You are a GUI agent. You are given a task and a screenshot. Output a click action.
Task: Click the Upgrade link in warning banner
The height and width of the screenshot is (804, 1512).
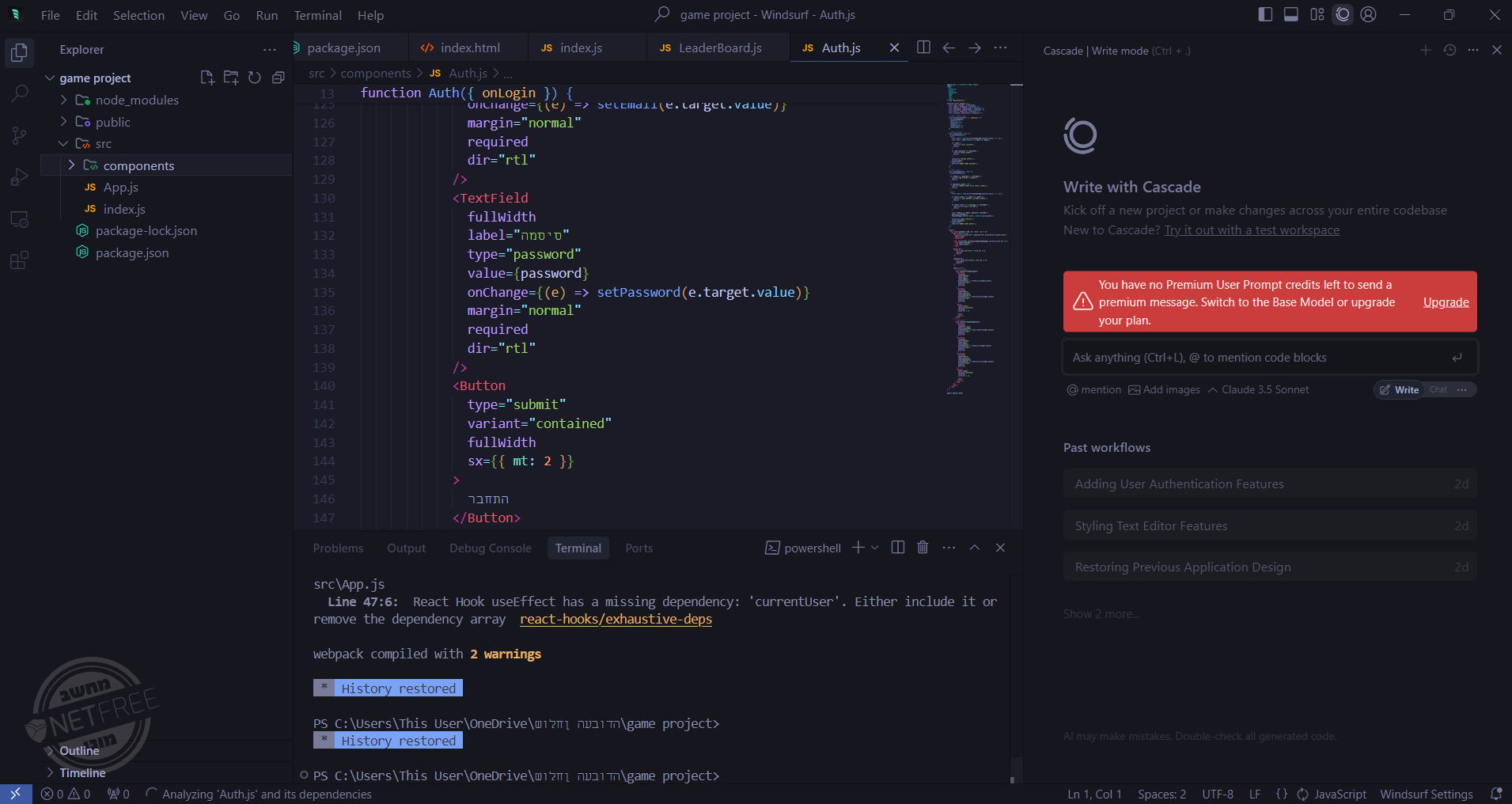[x=1446, y=301]
